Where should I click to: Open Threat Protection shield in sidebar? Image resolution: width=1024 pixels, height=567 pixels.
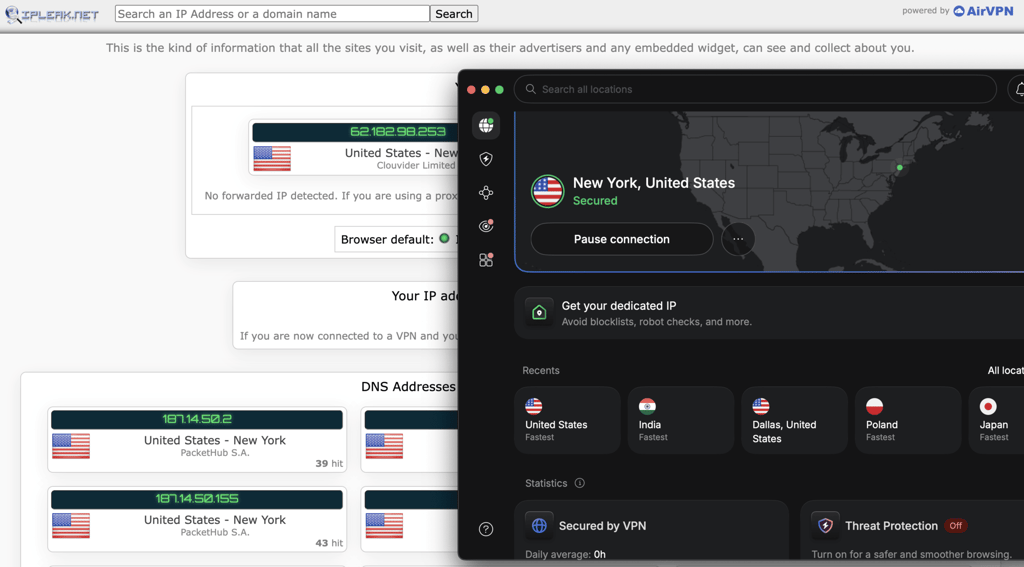coord(486,159)
